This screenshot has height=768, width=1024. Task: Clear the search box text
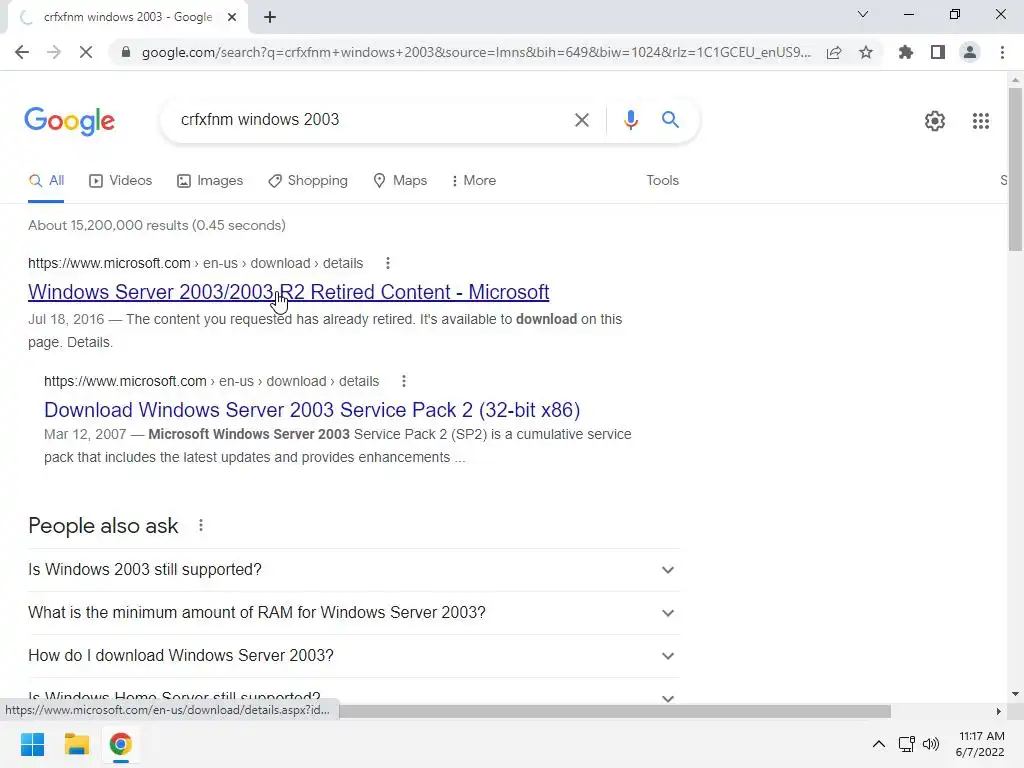pos(581,120)
